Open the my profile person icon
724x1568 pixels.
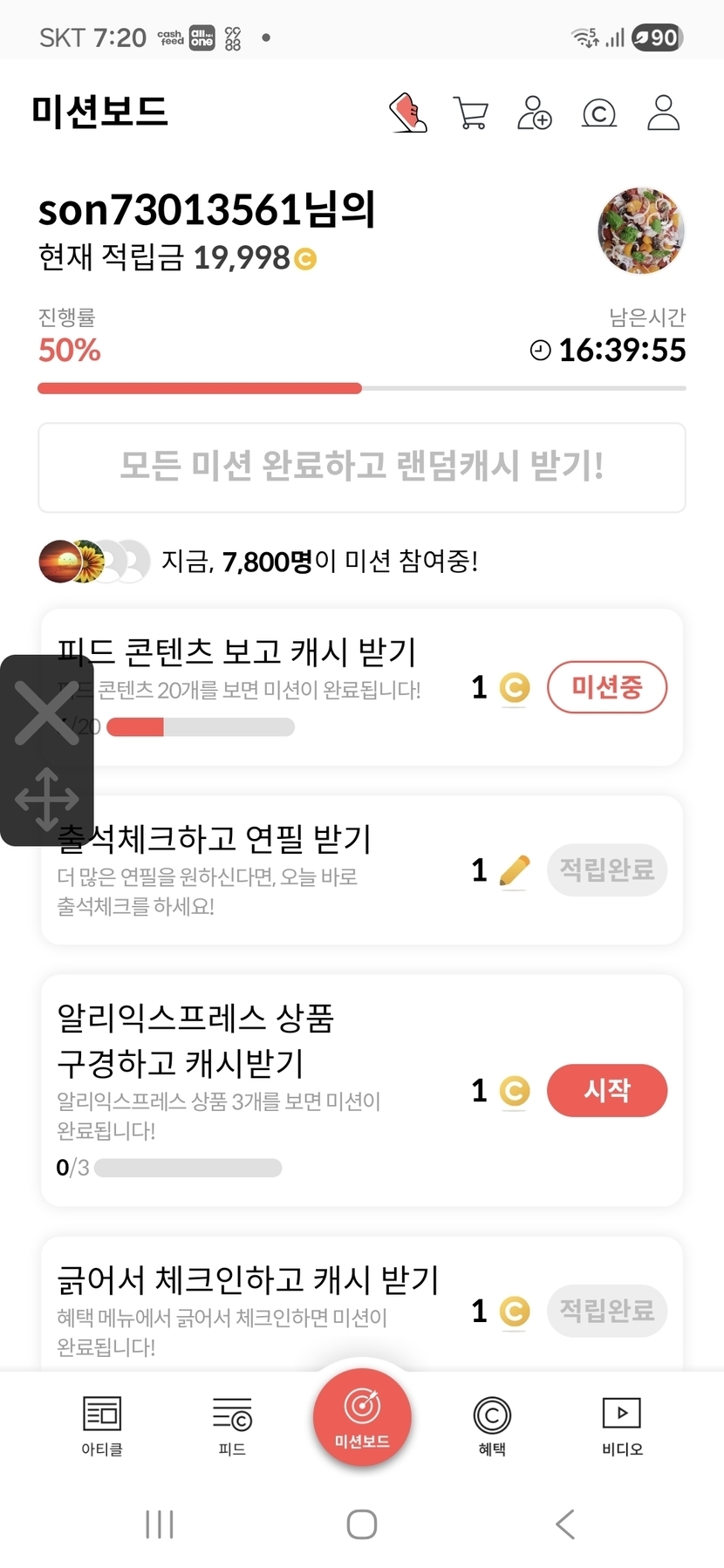click(663, 113)
